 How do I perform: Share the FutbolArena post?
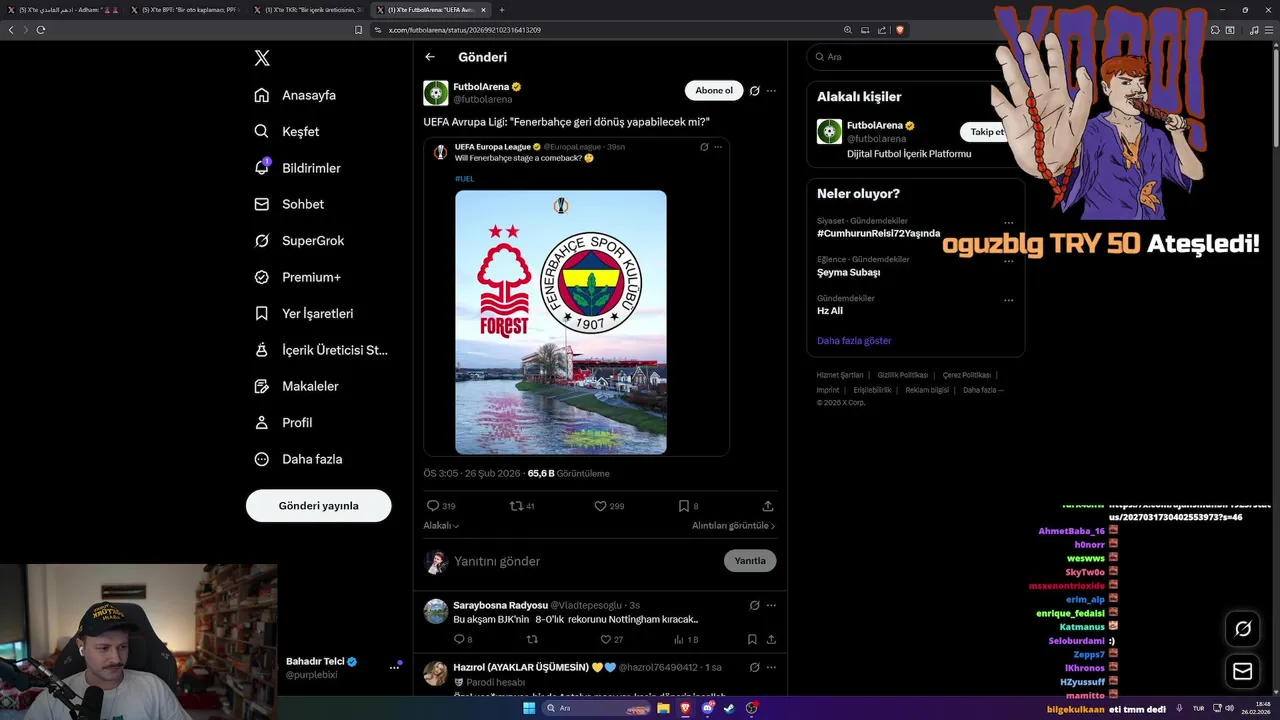pos(768,506)
